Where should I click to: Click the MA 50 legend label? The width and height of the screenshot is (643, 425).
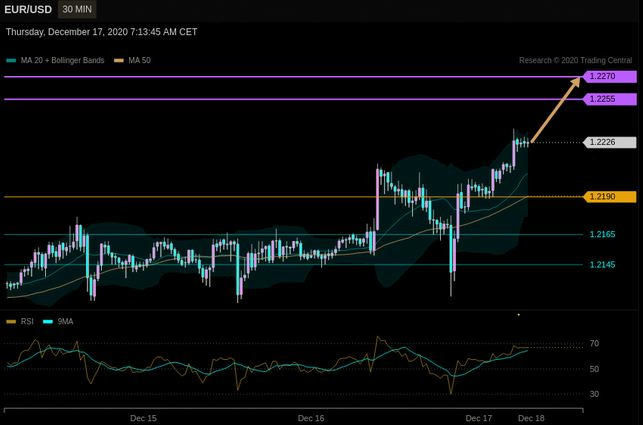click(x=139, y=60)
